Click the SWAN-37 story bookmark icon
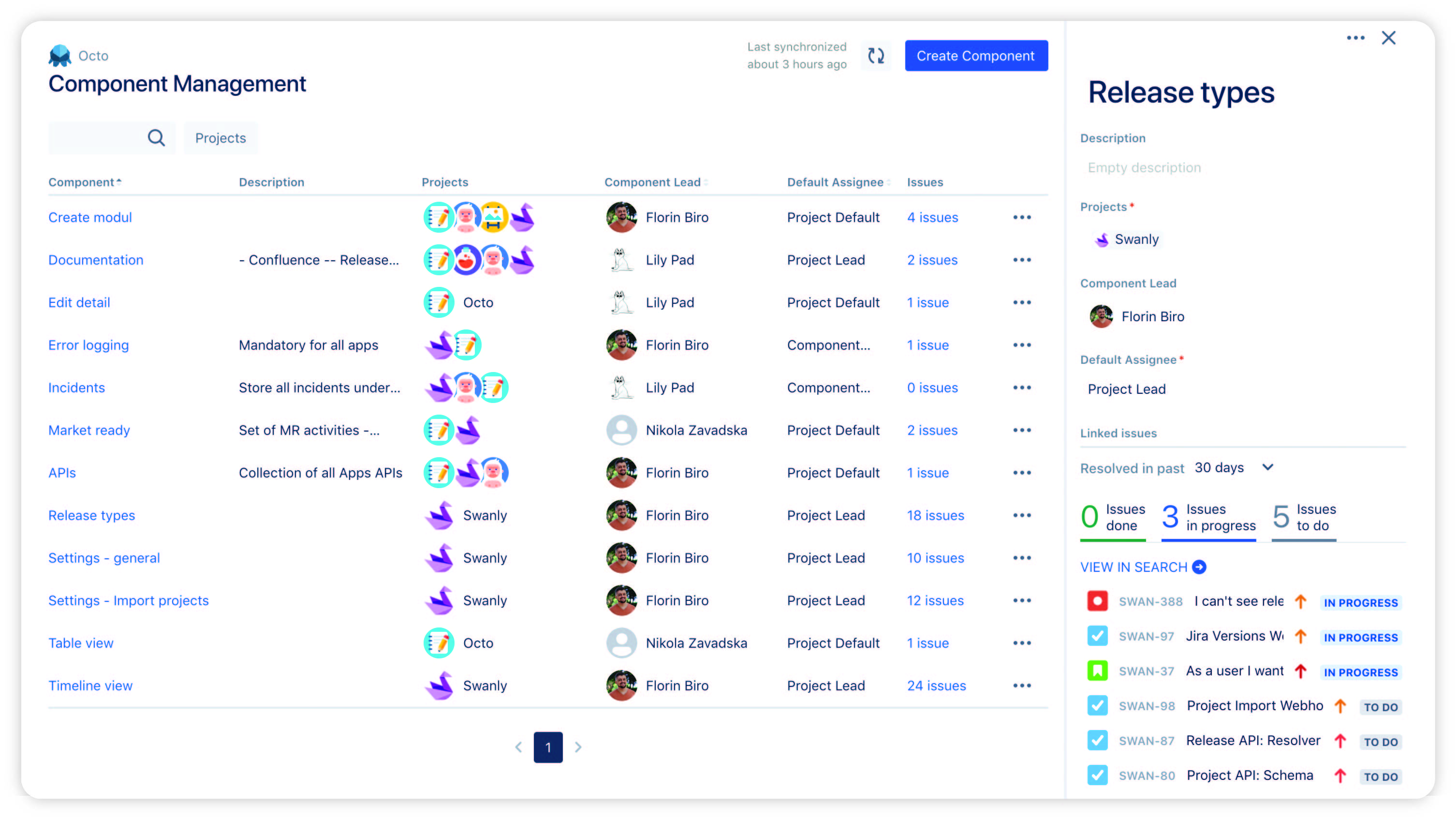This screenshot has height=820, width=1456. pyautogui.click(x=1097, y=671)
